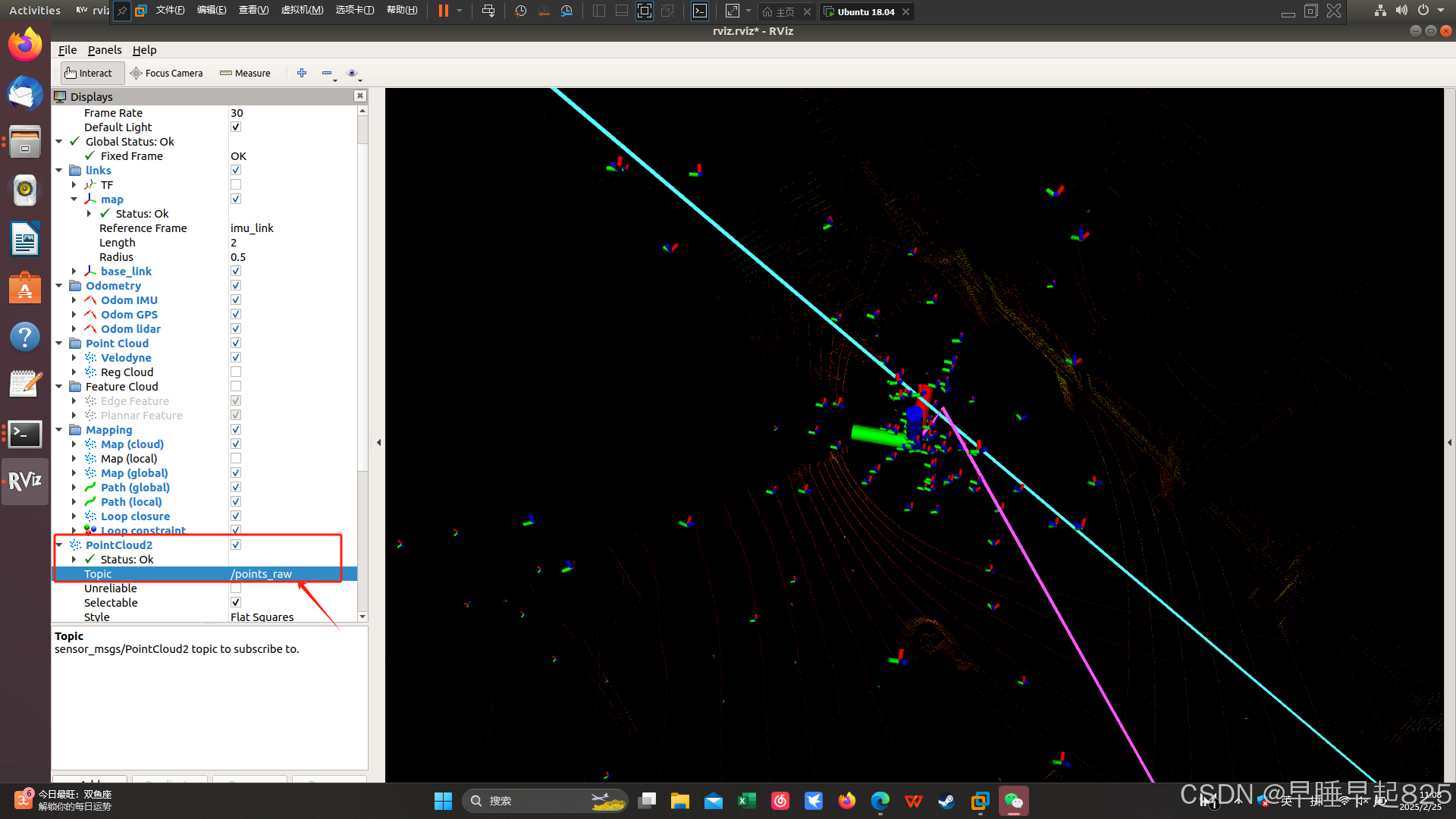Click the Displays panel vertical scrollbar
This screenshot has width=1456, height=819.
point(362,364)
